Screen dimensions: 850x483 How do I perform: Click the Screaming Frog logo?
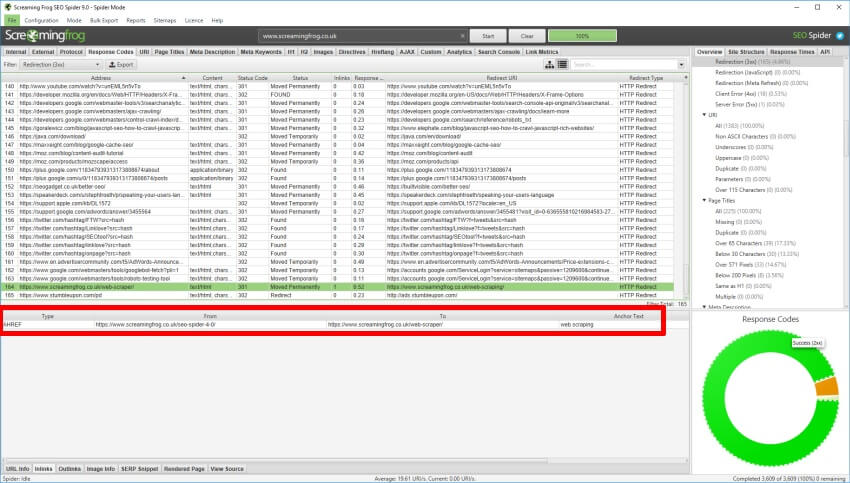pyautogui.click(x=46, y=35)
